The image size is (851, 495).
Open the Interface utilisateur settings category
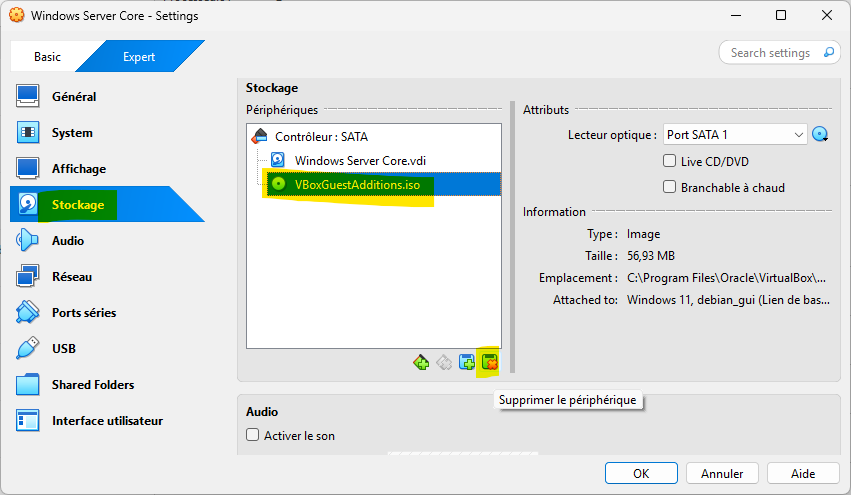107,421
